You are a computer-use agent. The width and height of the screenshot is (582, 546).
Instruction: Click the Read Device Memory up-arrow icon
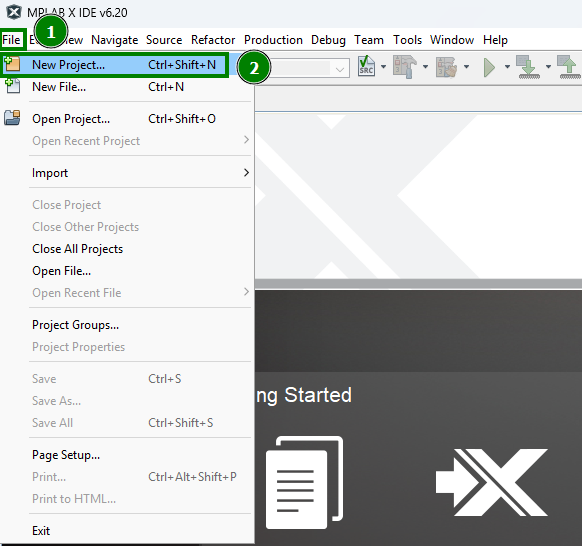point(569,67)
